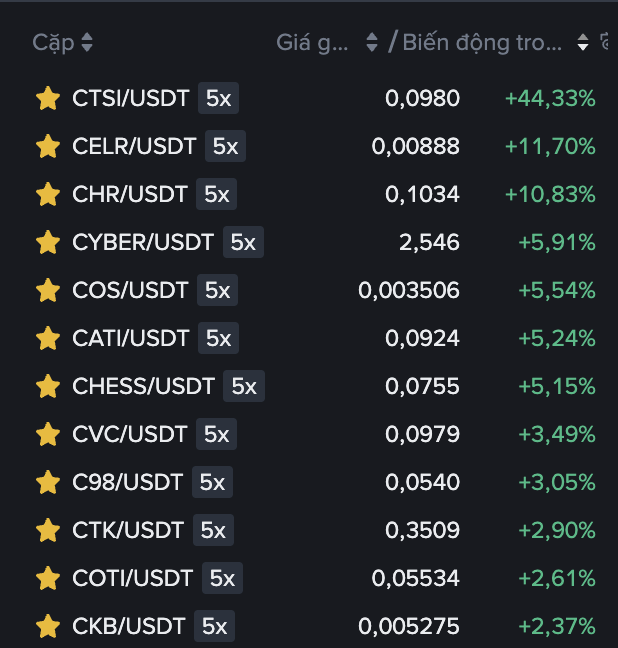Click the 5x badge on CELR/USDT
Image resolution: width=618 pixels, height=648 pixels.
pyautogui.click(x=225, y=146)
